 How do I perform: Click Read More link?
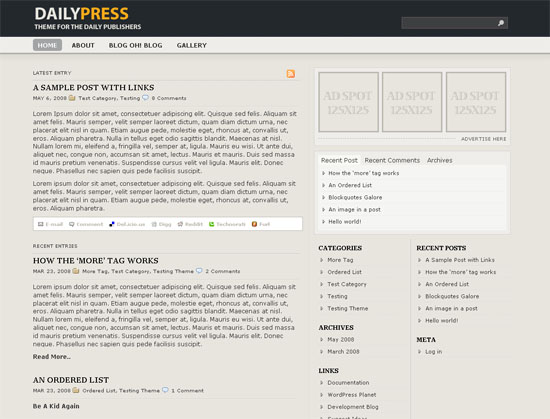(x=52, y=357)
